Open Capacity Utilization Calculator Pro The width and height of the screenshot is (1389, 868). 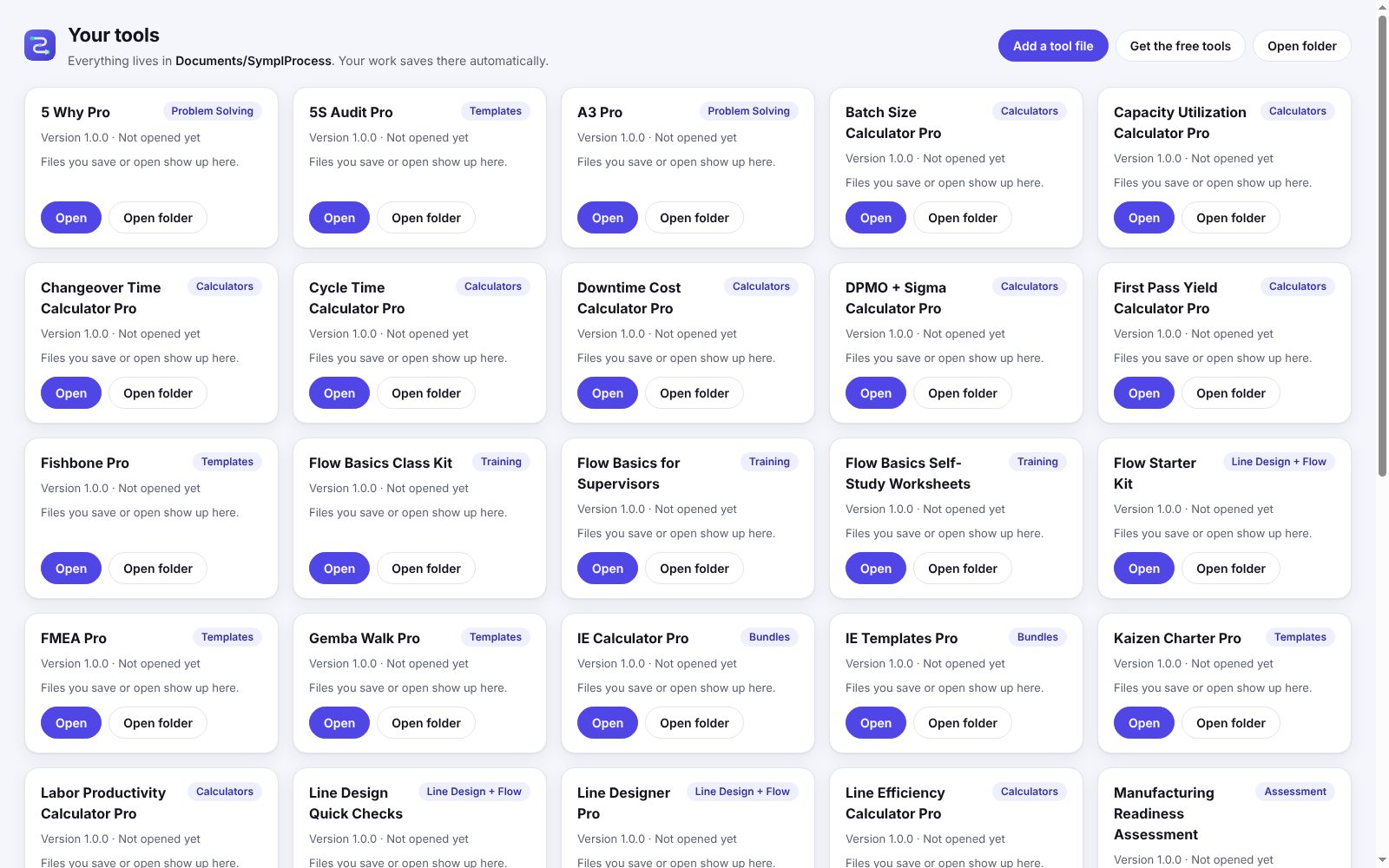(x=1144, y=218)
